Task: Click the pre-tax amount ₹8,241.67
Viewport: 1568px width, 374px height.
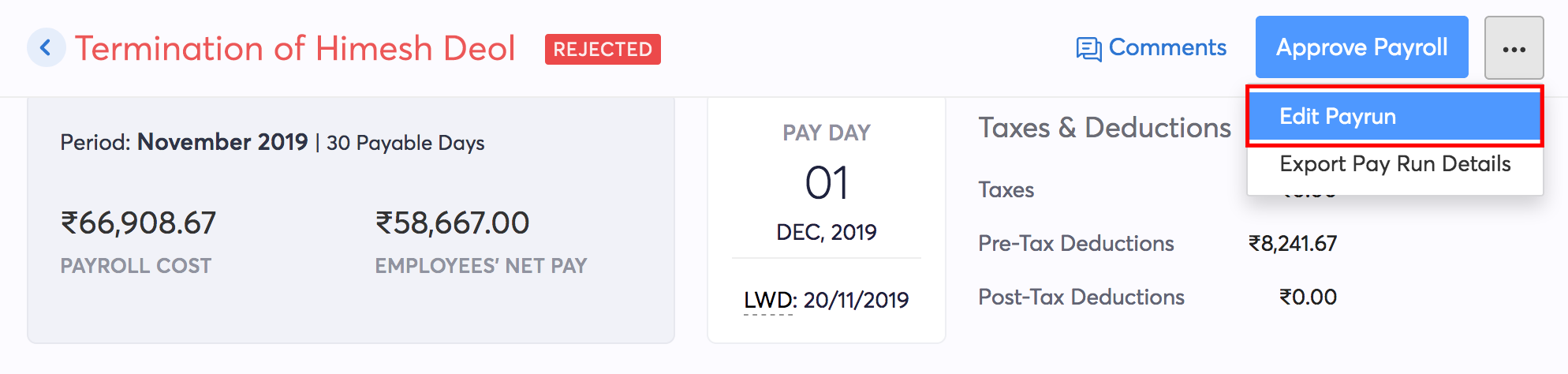Action: [1292, 244]
